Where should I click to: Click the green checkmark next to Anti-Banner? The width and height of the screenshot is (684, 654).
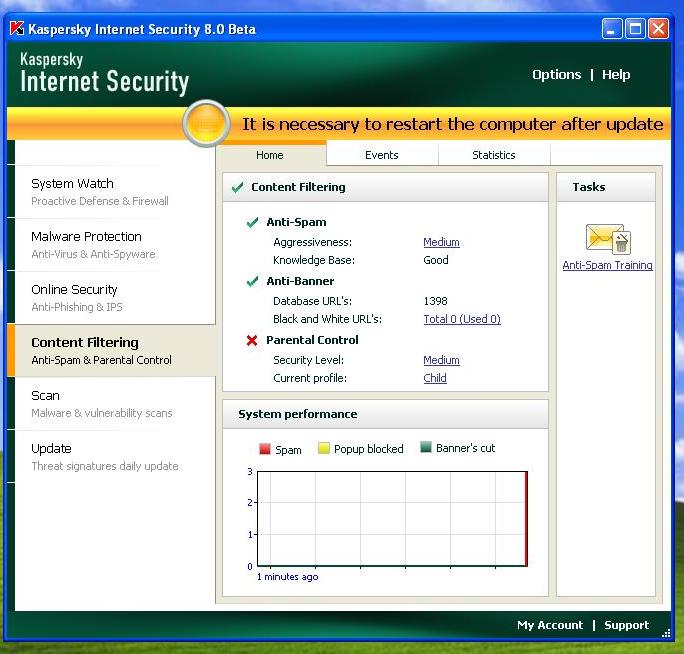253,281
